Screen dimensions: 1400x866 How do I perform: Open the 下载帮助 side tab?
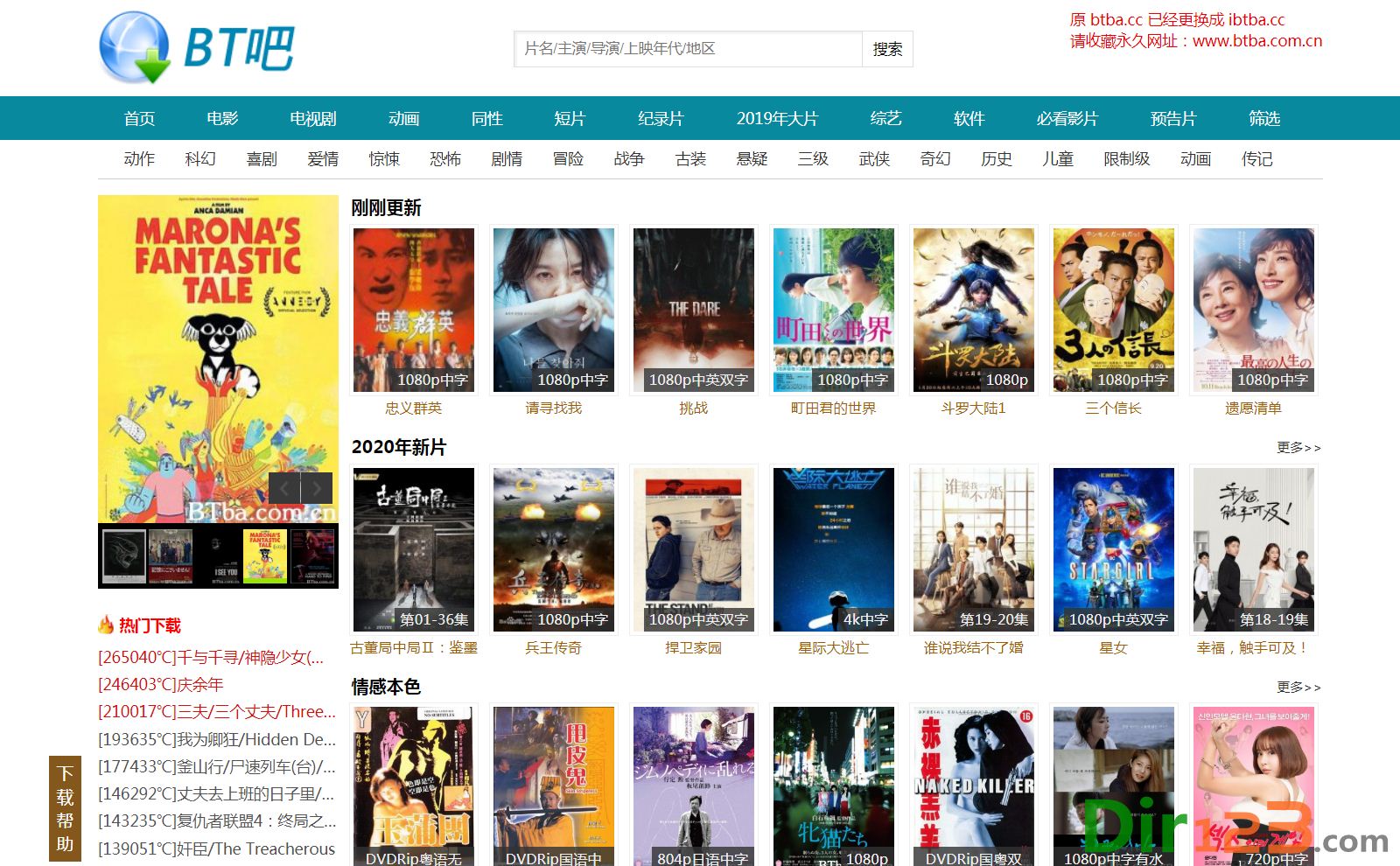click(65, 807)
